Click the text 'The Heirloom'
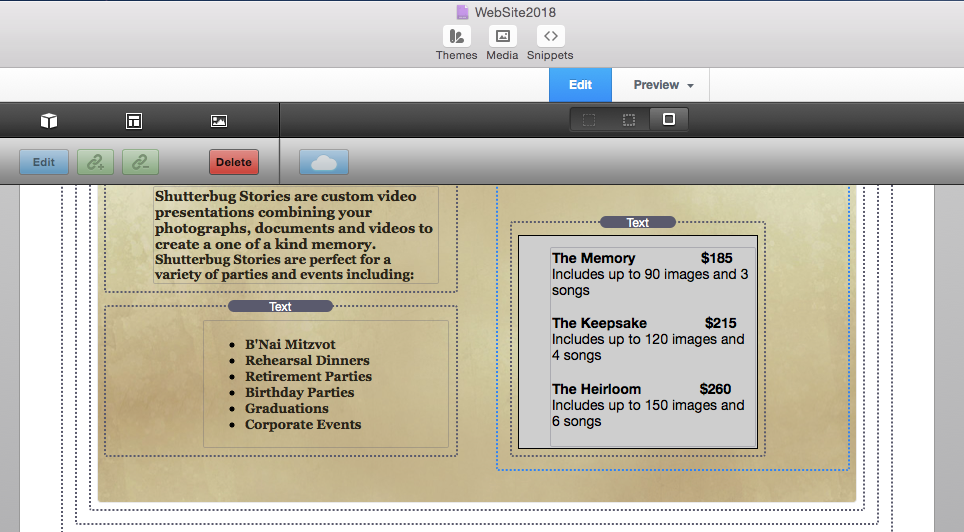The width and height of the screenshot is (964, 532). [x=596, y=389]
